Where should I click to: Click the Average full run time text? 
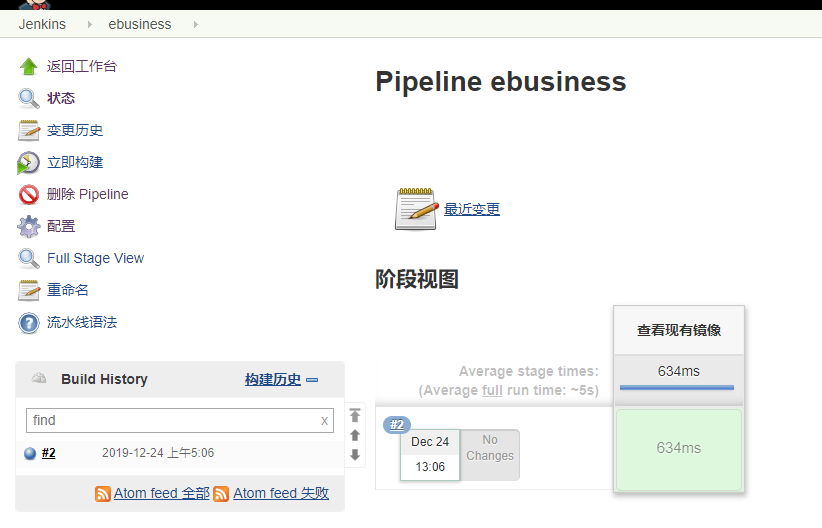tap(509, 391)
